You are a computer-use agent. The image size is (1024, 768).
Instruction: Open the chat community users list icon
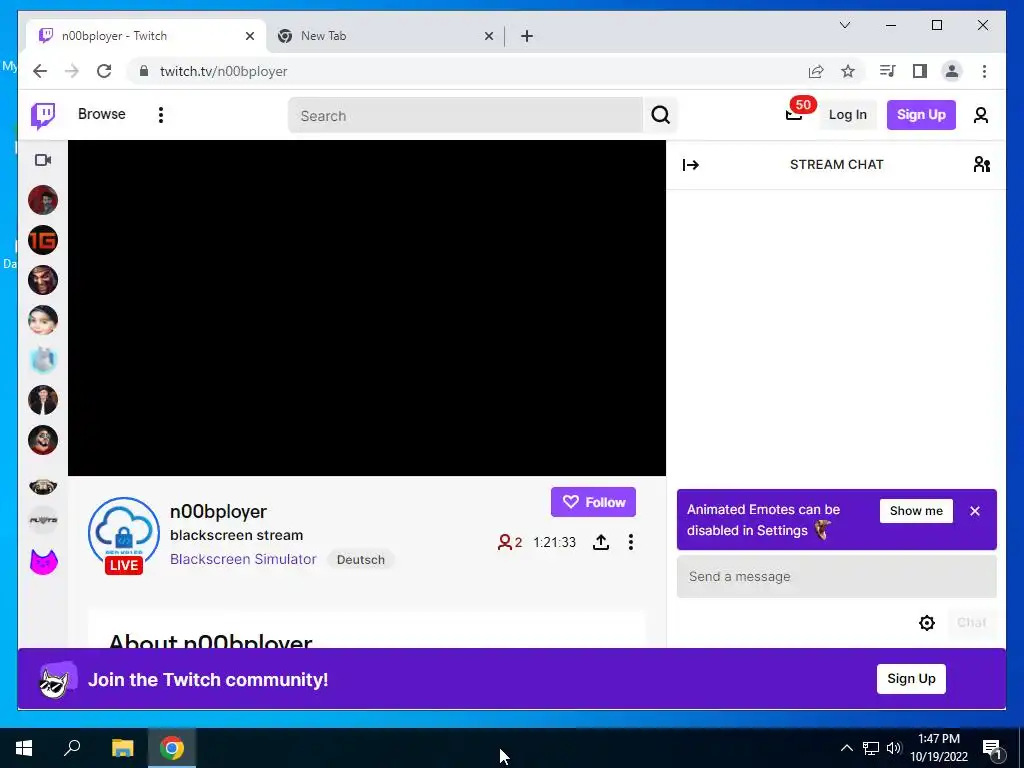point(982,165)
